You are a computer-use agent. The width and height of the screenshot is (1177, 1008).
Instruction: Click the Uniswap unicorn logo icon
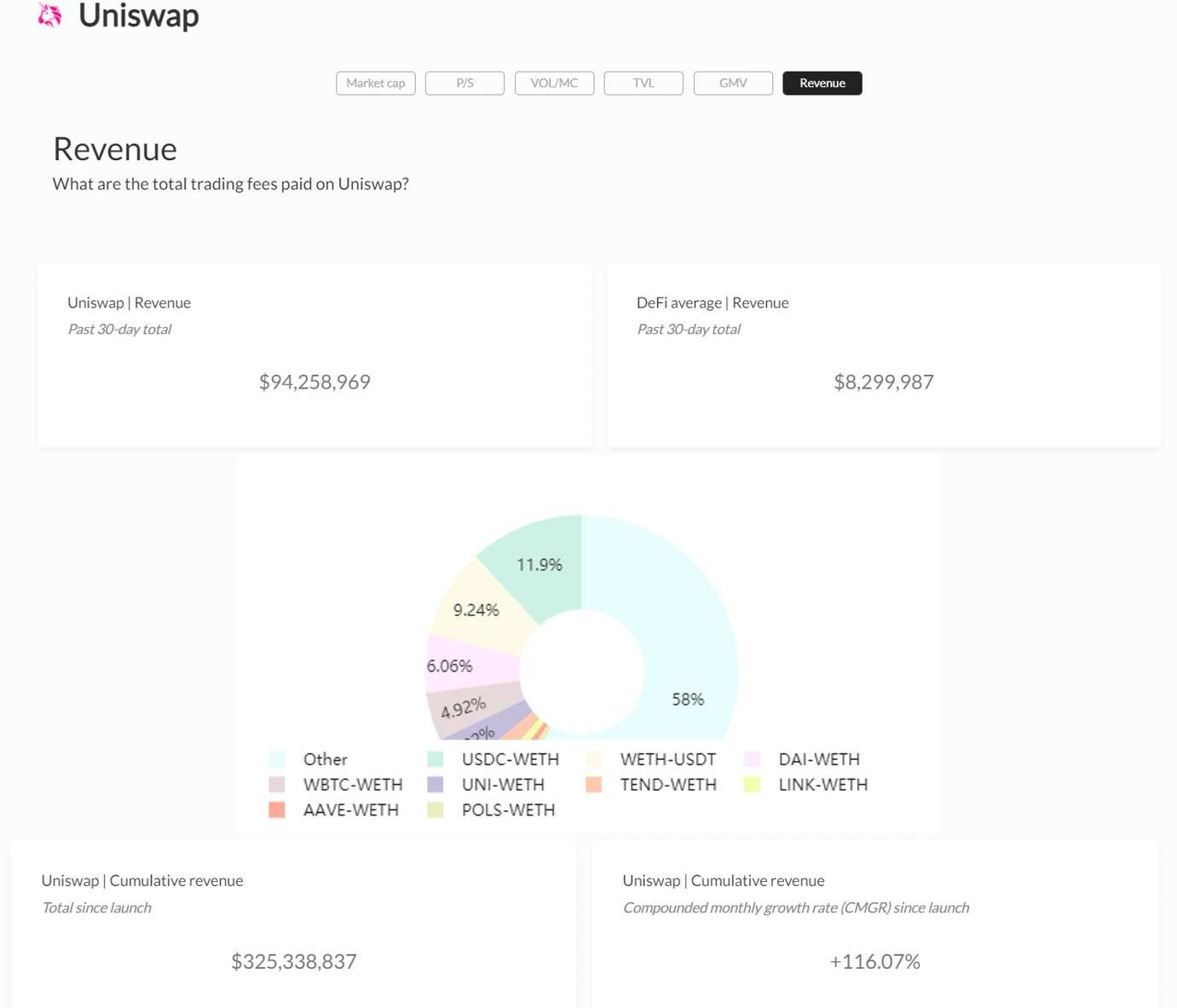[x=50, y=15]
